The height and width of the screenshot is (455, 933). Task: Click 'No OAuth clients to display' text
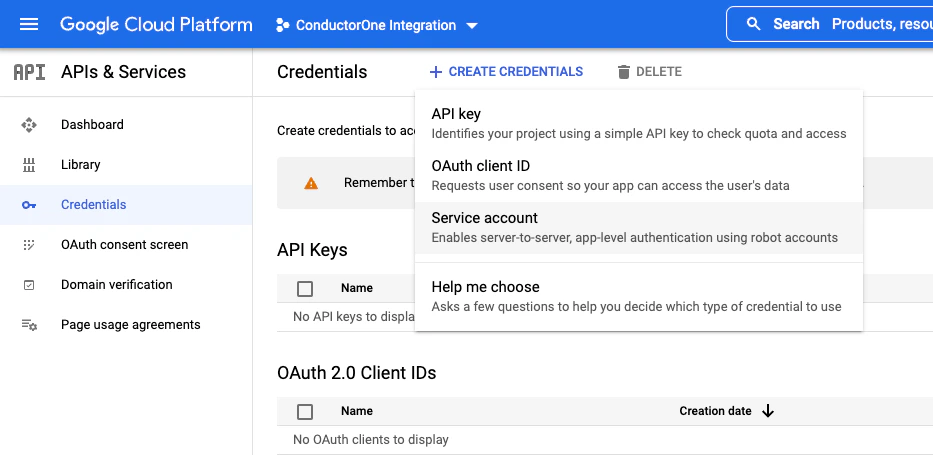pyautogui.click(x=371, y=440)
